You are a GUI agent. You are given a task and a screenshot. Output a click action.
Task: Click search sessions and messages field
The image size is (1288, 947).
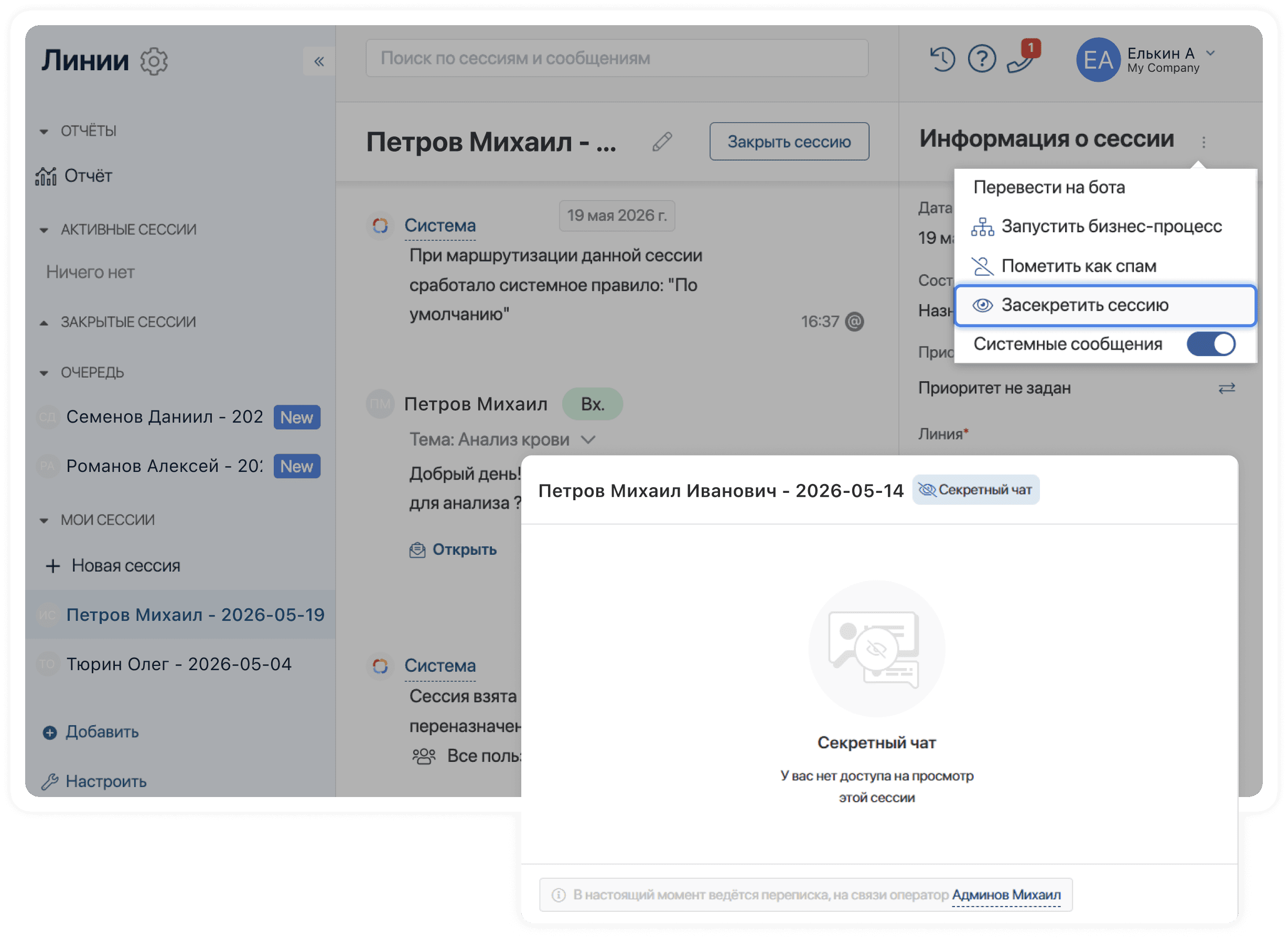pos(617,59)
